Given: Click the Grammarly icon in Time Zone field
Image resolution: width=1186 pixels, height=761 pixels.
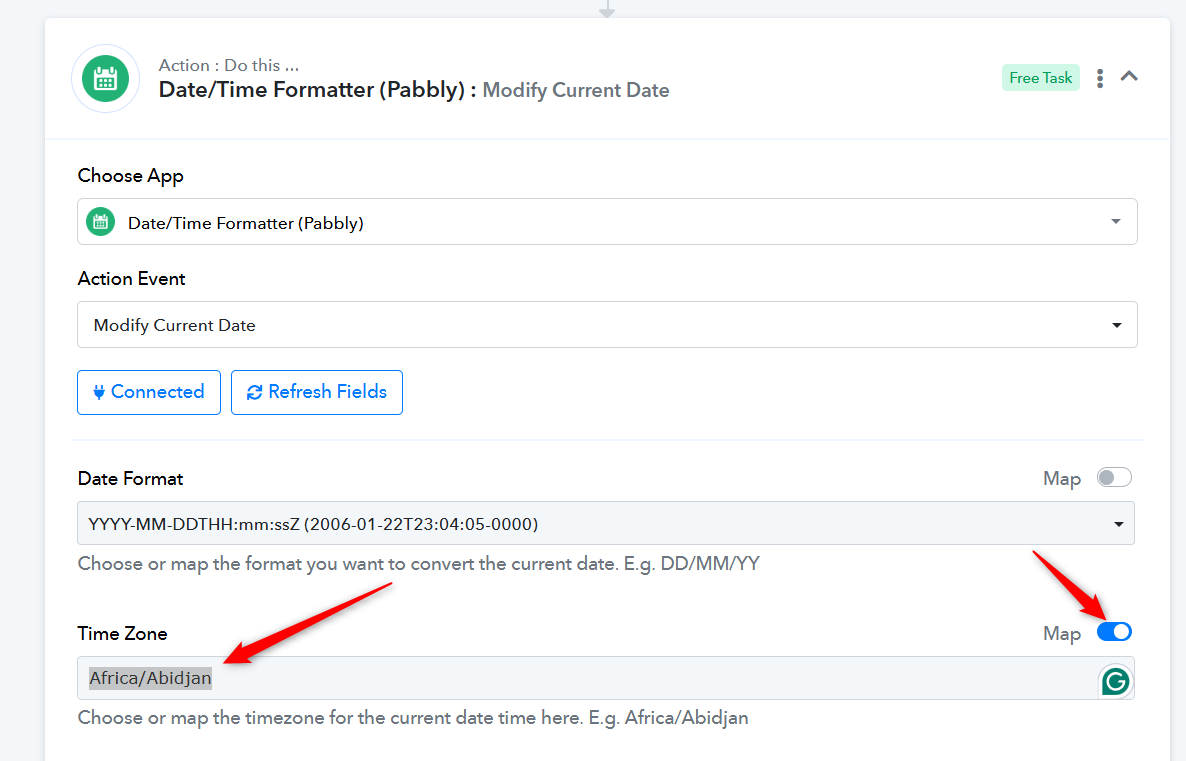Looking at the screenshot, I should tap(1116, 682).
